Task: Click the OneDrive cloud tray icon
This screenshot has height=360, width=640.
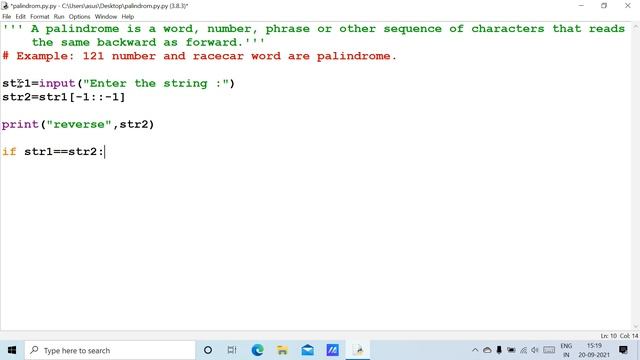Action: tap(487, 350)
